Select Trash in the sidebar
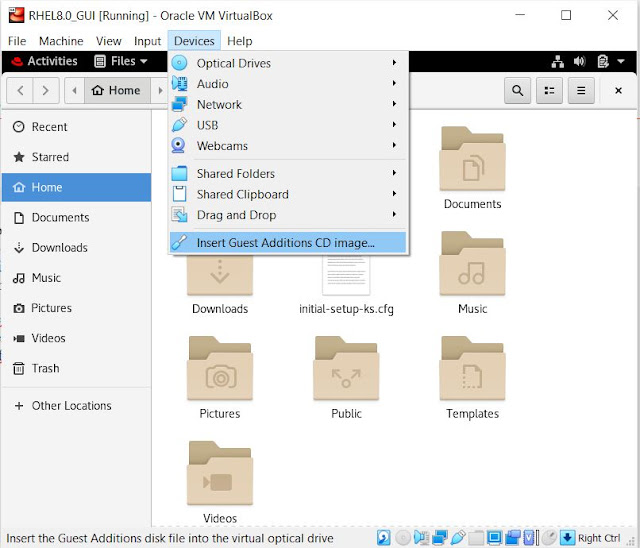The height and width of the screenshot is (548, 640). 76,368
